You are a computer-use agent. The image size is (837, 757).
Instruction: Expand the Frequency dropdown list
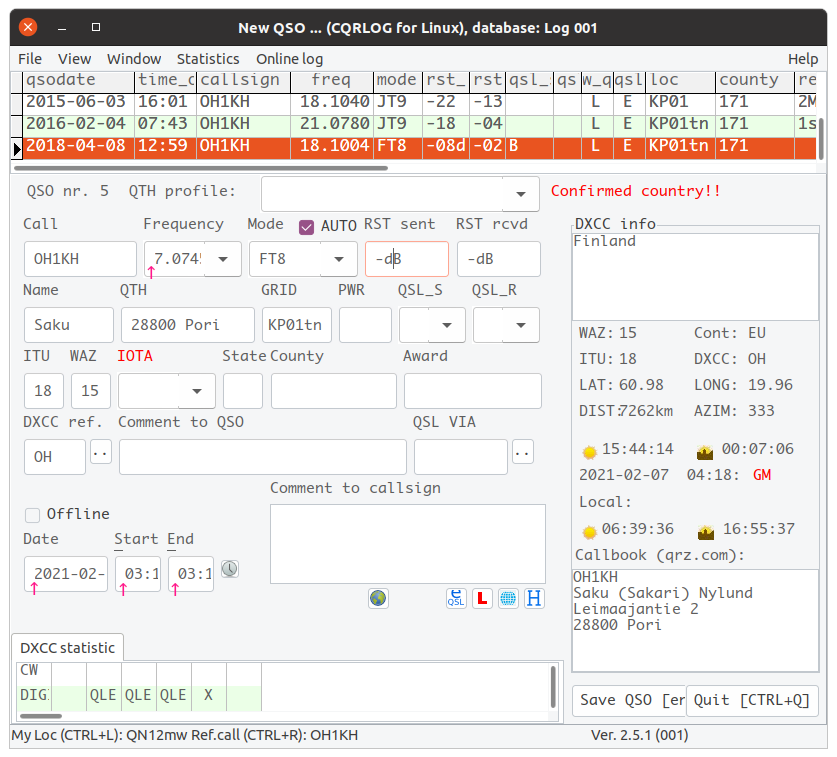tap(223, 259)
